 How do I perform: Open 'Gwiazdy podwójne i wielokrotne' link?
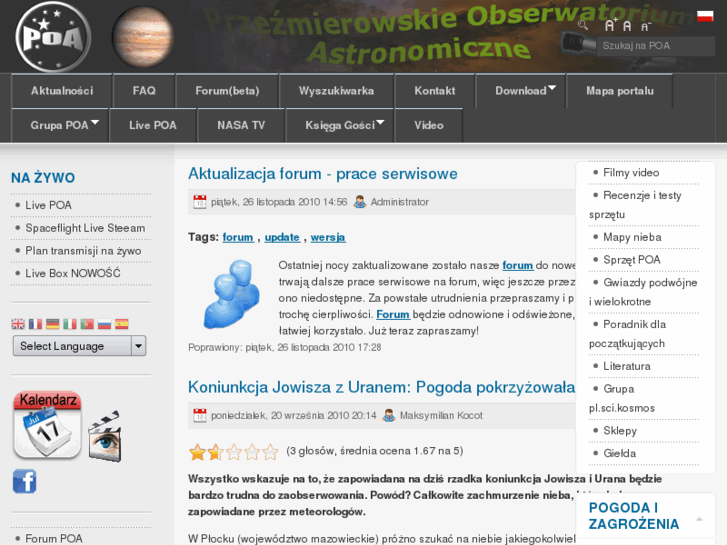pos(644,292)
